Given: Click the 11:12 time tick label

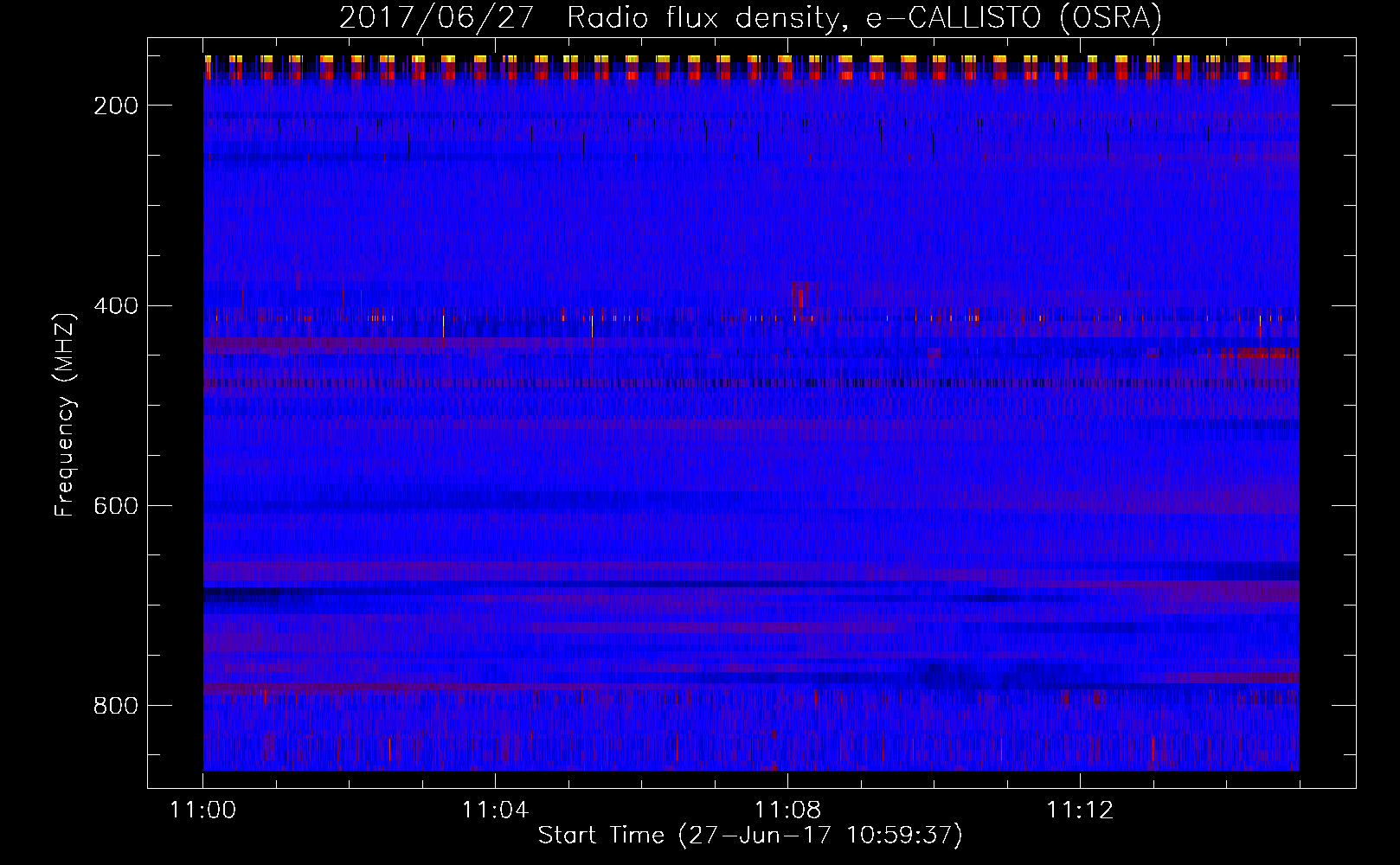Looking at the screenshot, I should (1080, 810).
